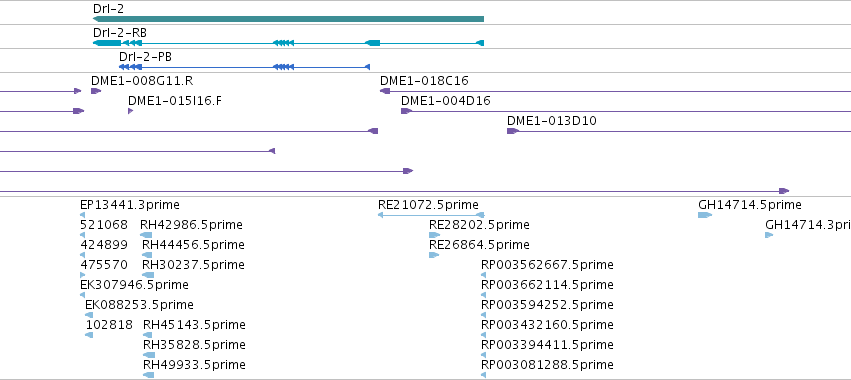Select the GH14714.5prime EST glyph
This screenshot has width=851, height=380.
704,215
